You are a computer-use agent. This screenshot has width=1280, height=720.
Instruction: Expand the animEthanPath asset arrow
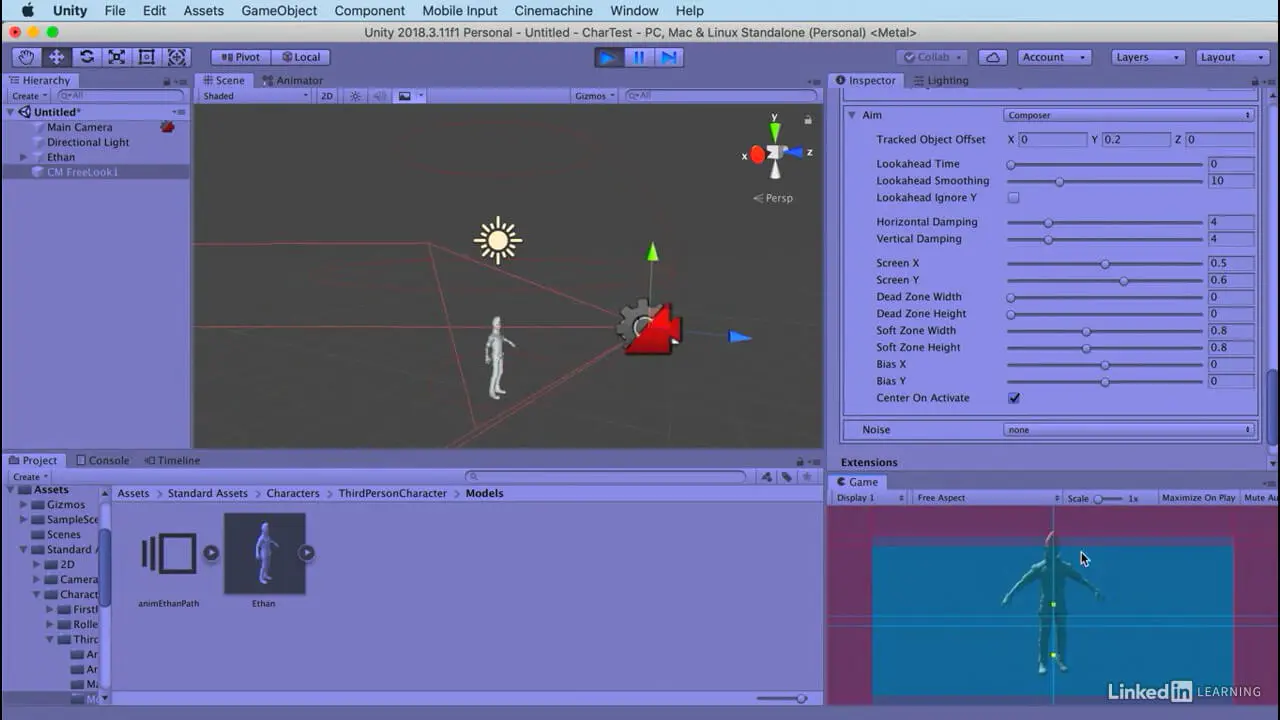click(211, 552)
